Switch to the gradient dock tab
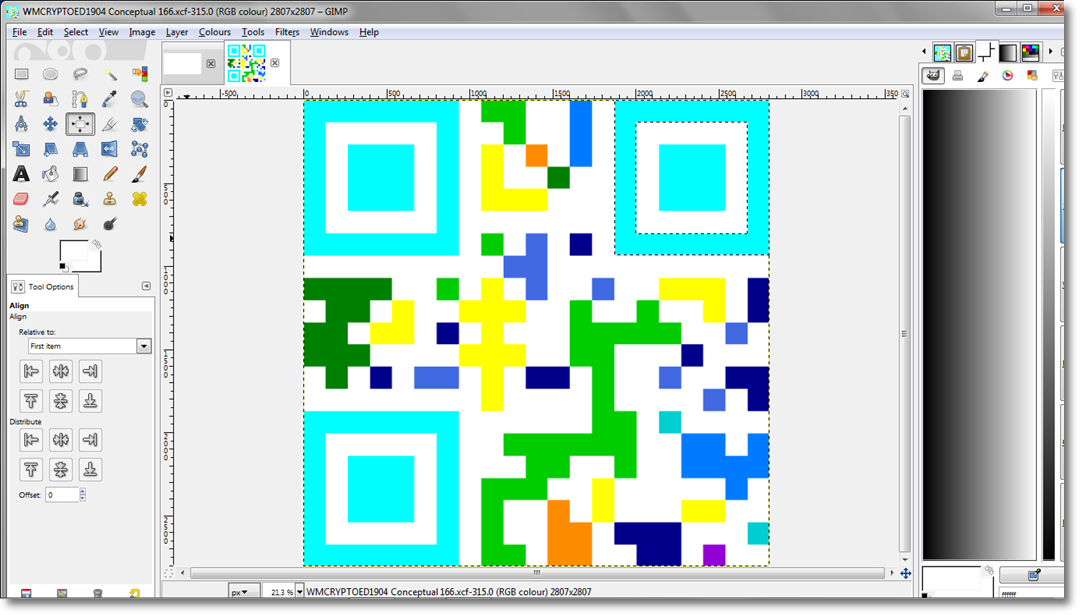The width and height of the screenshot is (1080, 615). coord(1008,52)
